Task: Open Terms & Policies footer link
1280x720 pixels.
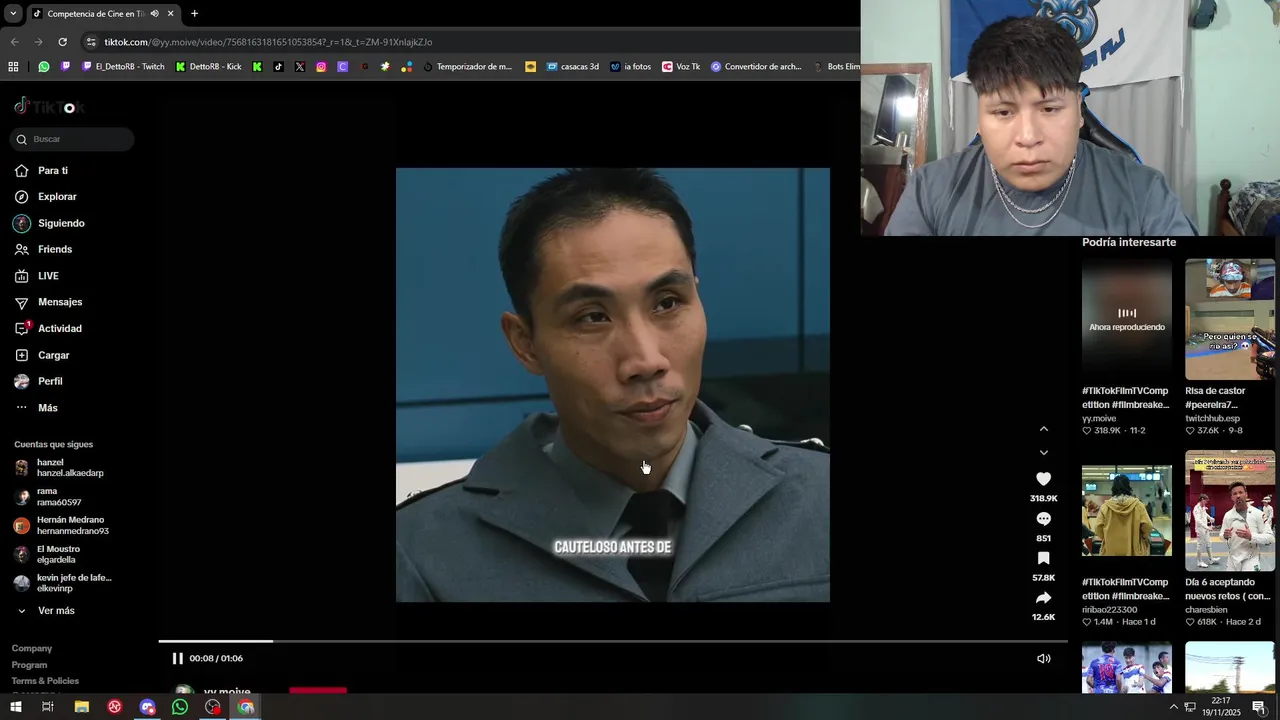Action: tap(45, 681)
